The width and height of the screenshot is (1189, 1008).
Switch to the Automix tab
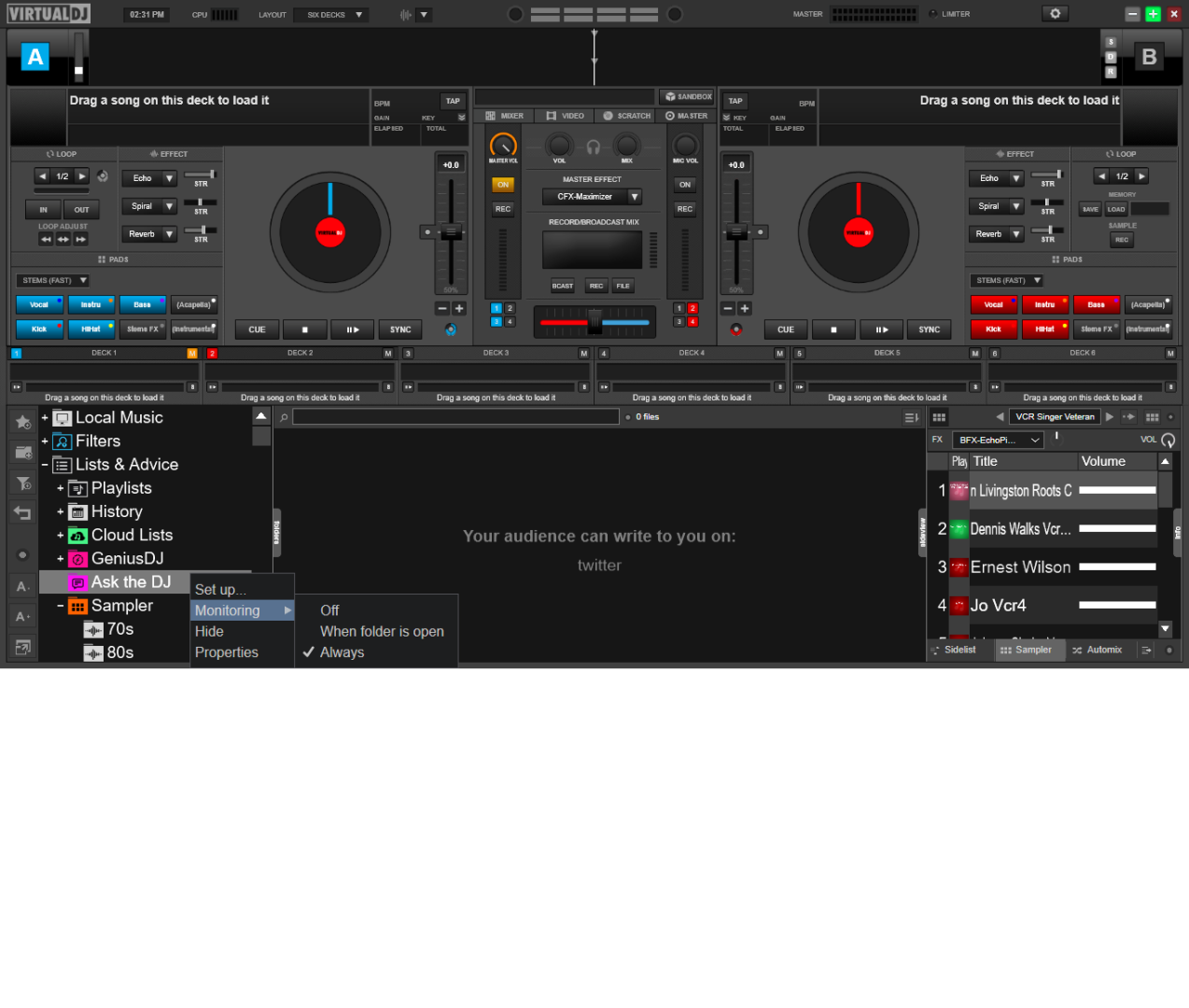(x=1098, y=651)
